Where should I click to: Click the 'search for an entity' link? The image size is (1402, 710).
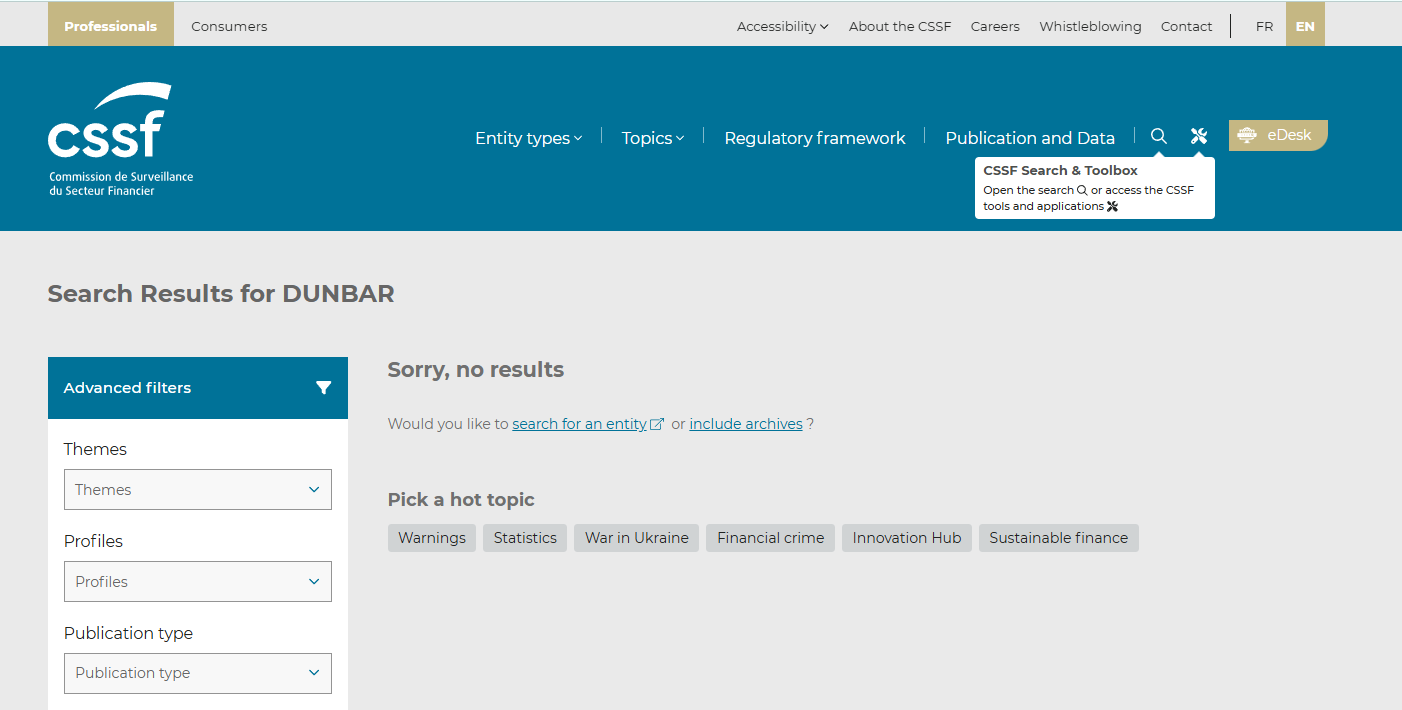point(580,424)
